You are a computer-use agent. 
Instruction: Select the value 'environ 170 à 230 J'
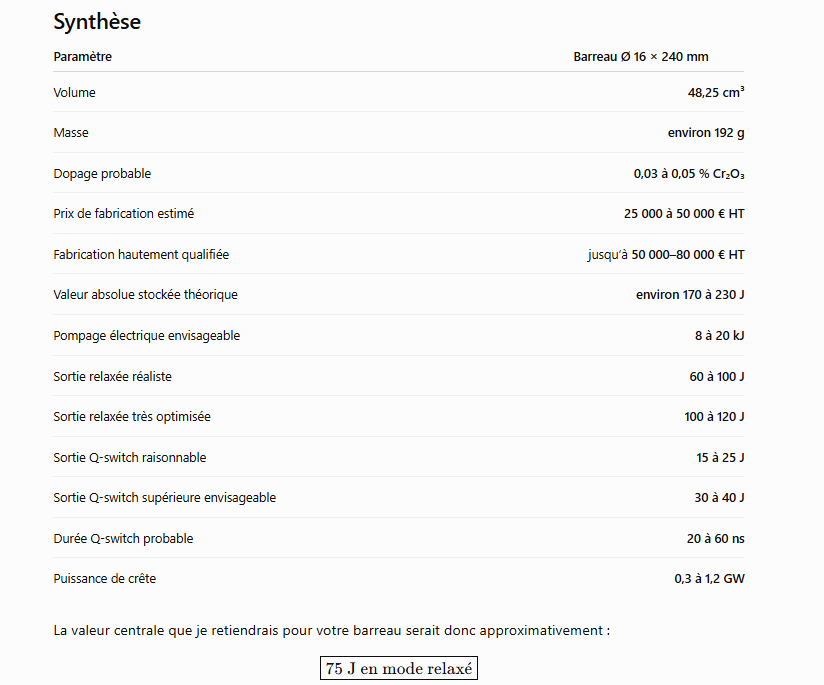[690, 295]
